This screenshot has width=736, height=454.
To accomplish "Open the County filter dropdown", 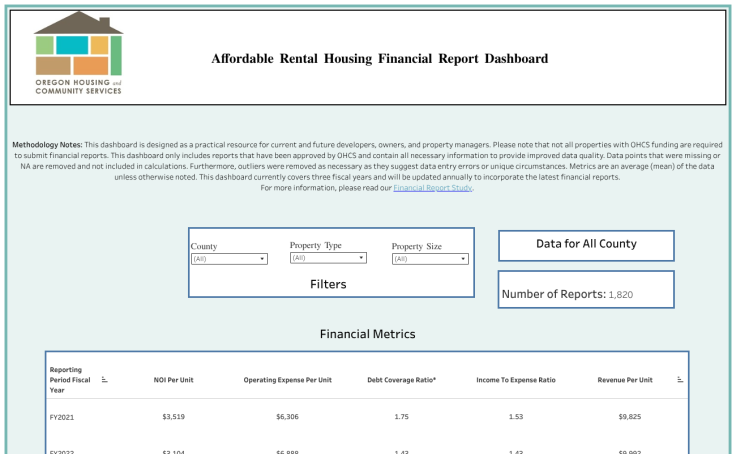I will pyautogui.click(x=229, y=259).
